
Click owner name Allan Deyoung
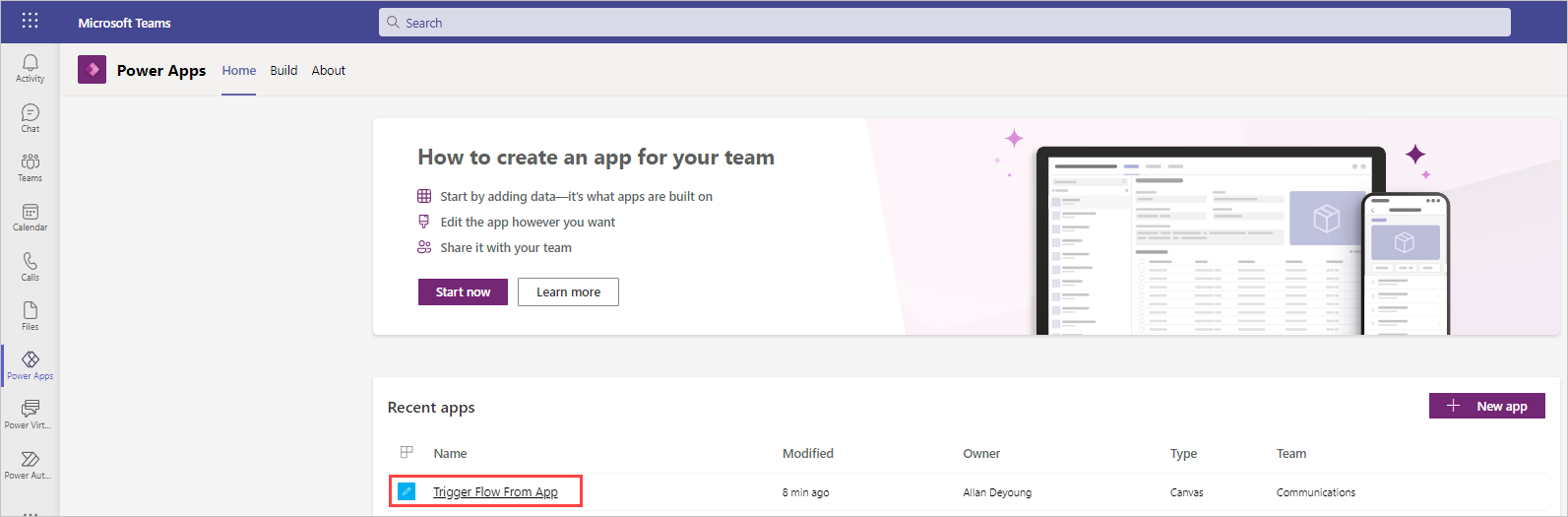(x=997, y=492)
